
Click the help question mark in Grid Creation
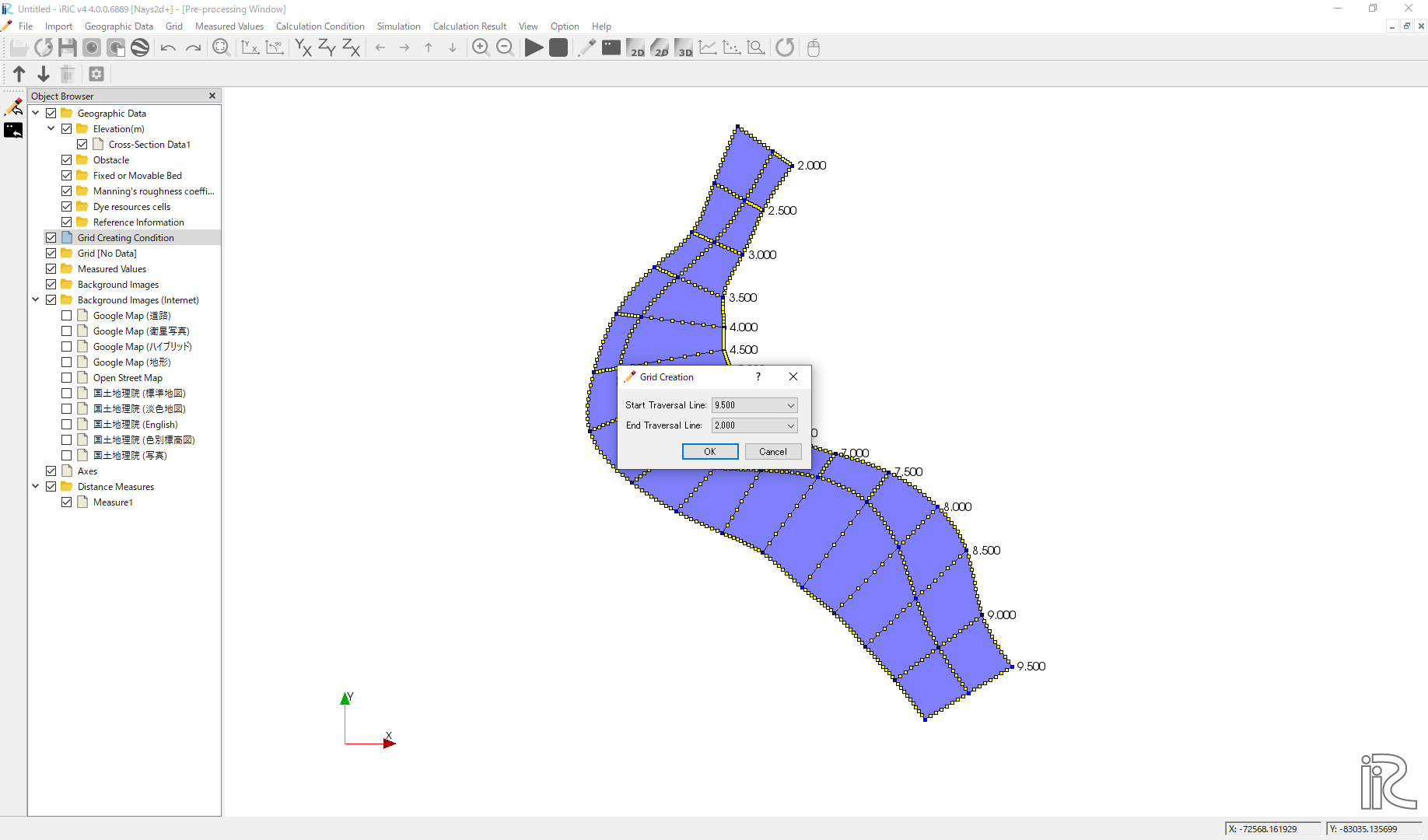[x=758, y=376]
